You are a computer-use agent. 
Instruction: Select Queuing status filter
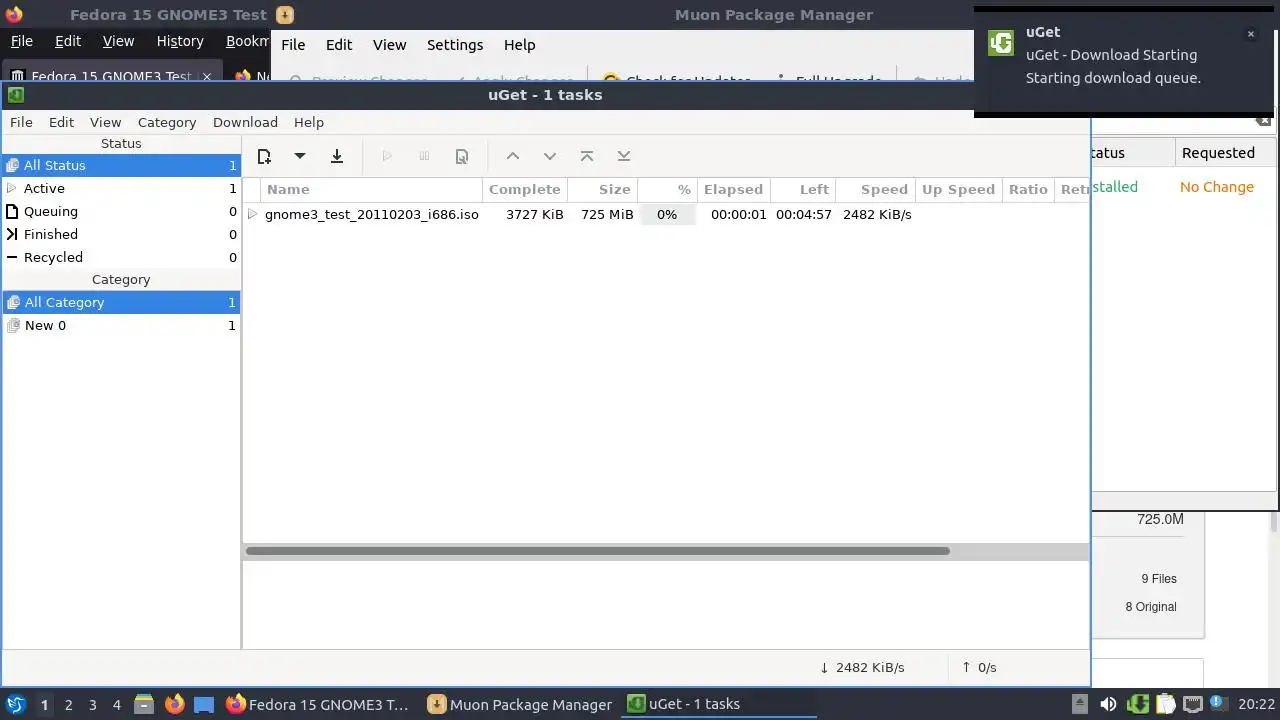coord(121,211)
